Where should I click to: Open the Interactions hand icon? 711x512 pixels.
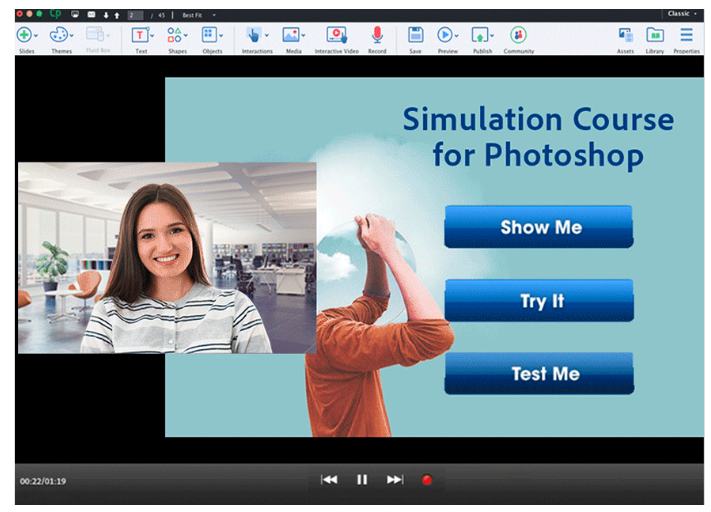(x=253, y=35)
